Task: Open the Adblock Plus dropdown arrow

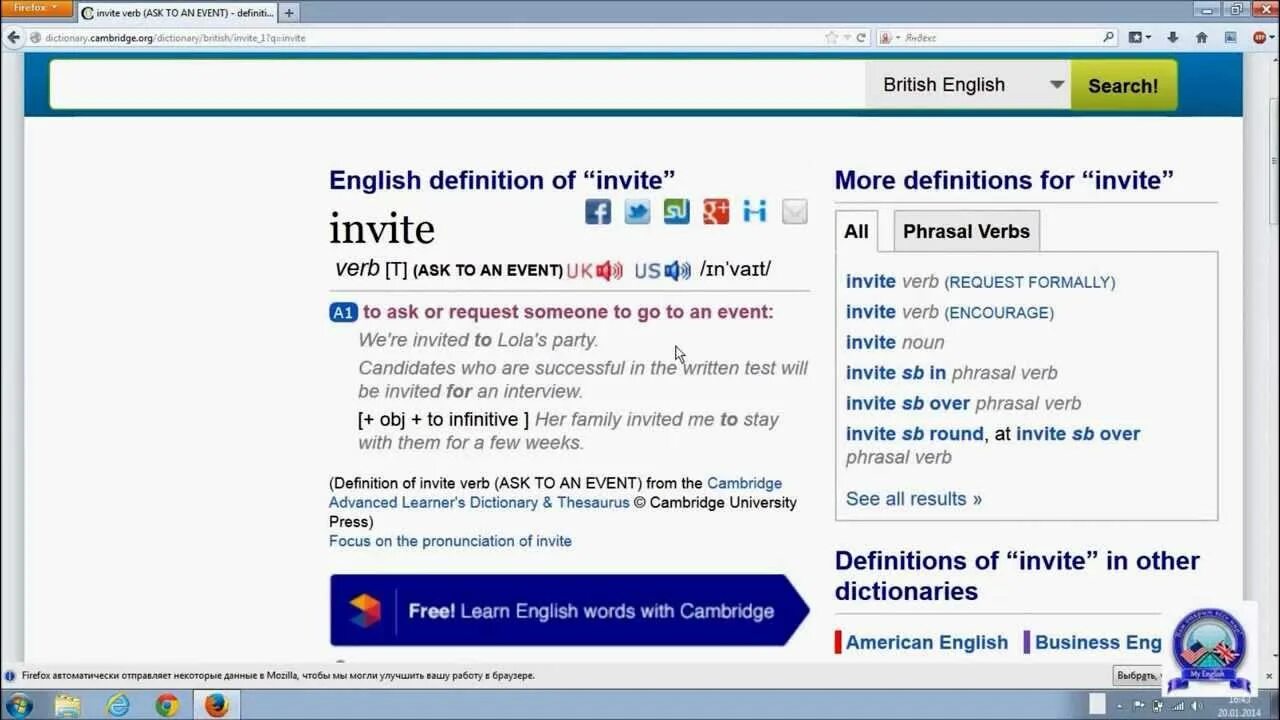Action: pyautogui.click(x=1271, y=37)
